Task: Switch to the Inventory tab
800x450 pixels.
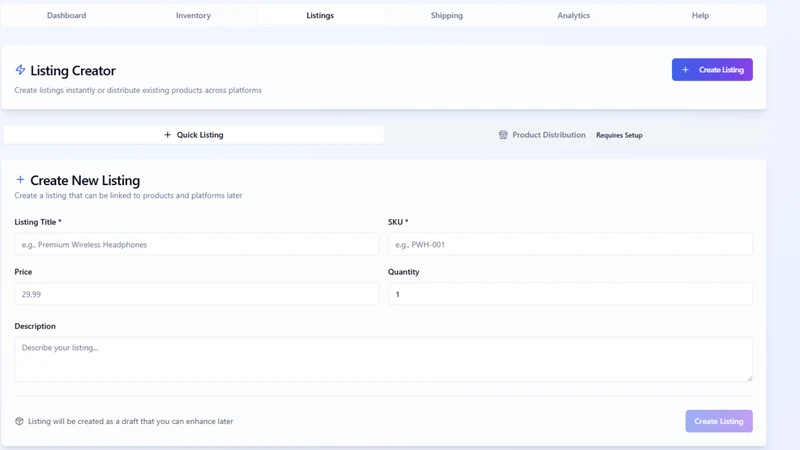Action: click(193, 15)
